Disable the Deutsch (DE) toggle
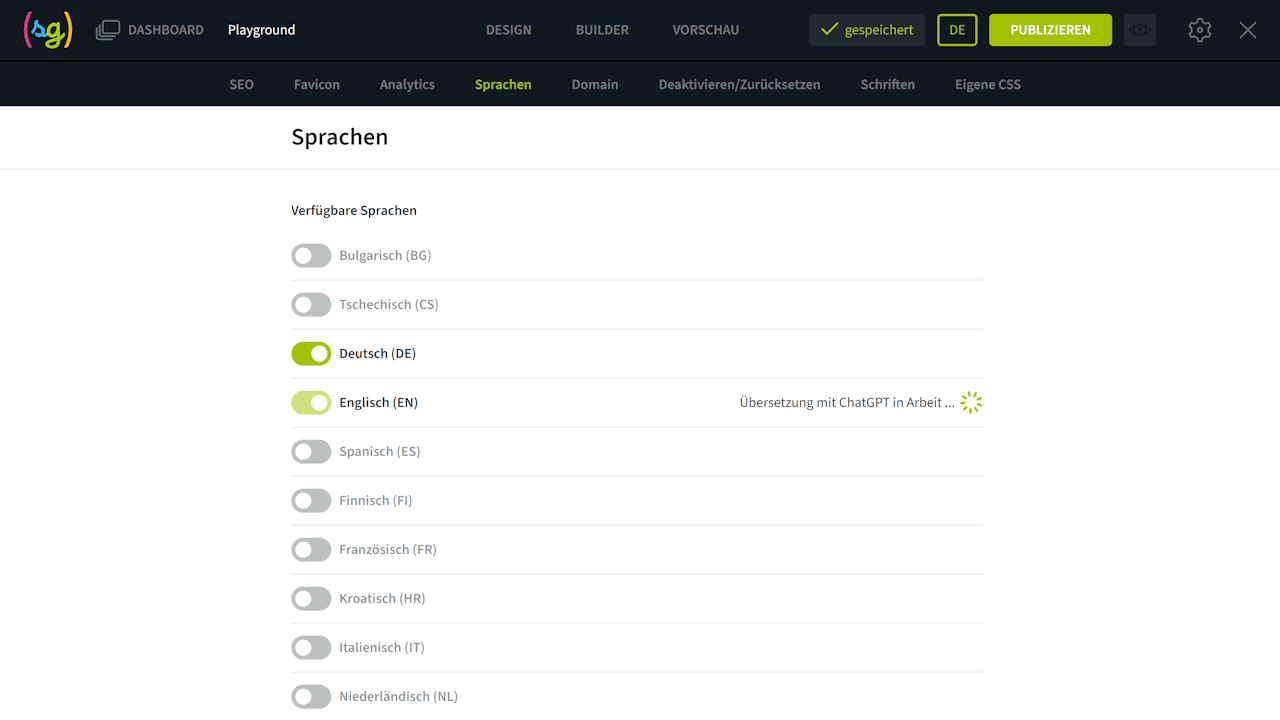This screenshot has width=1280, height=720. pyautogui.click(x=311, y=353)
